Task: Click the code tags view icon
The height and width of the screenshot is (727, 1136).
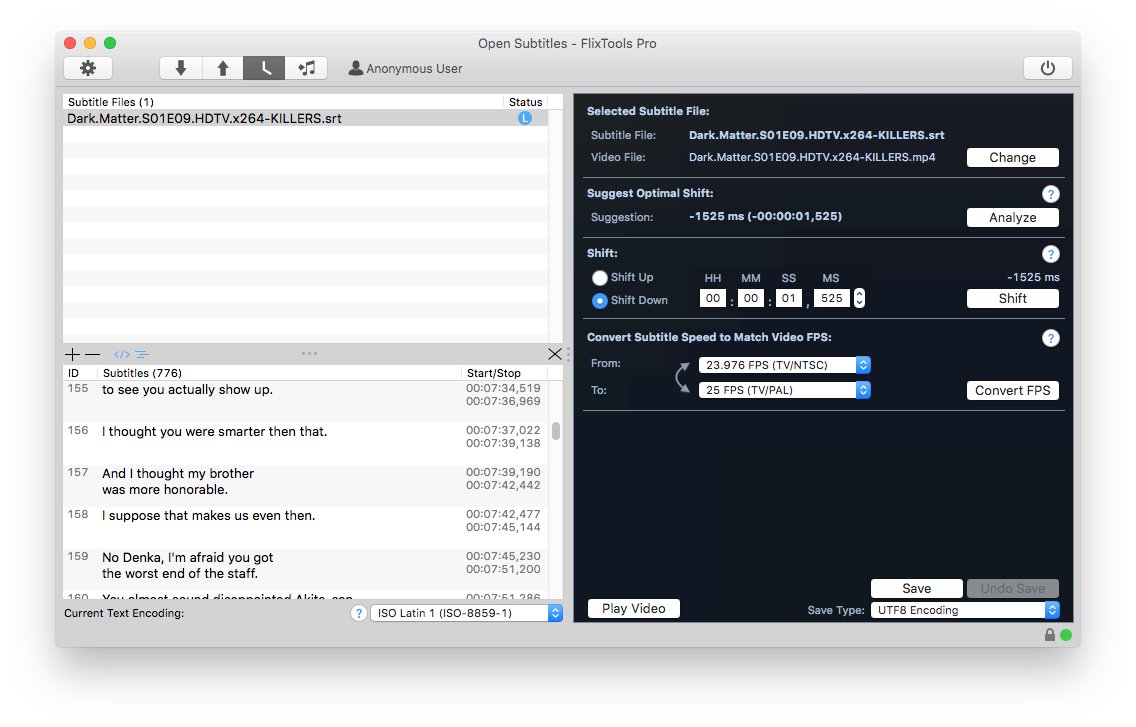Action: pos(122,354)
